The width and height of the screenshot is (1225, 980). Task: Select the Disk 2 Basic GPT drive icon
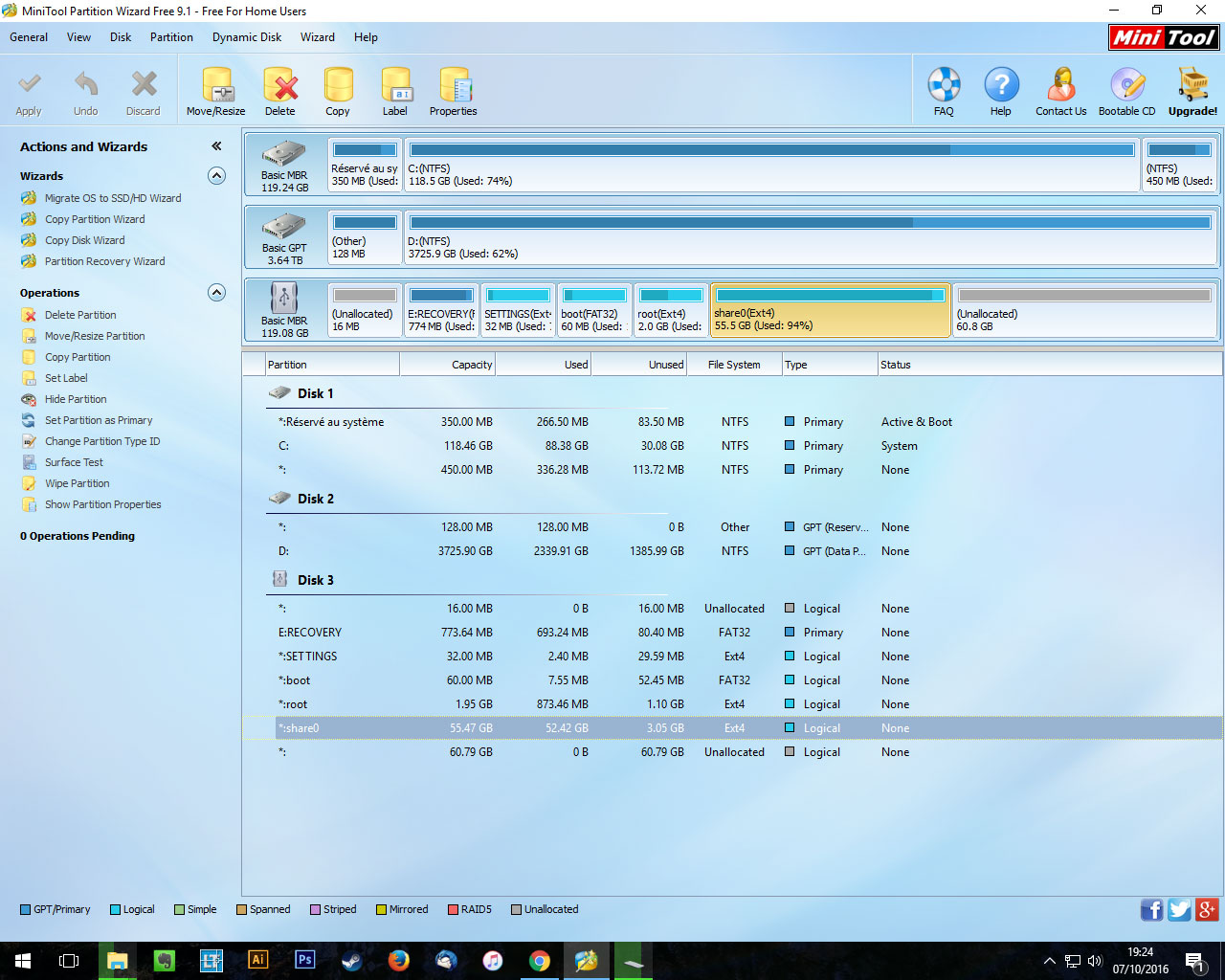tap(284, 227)
